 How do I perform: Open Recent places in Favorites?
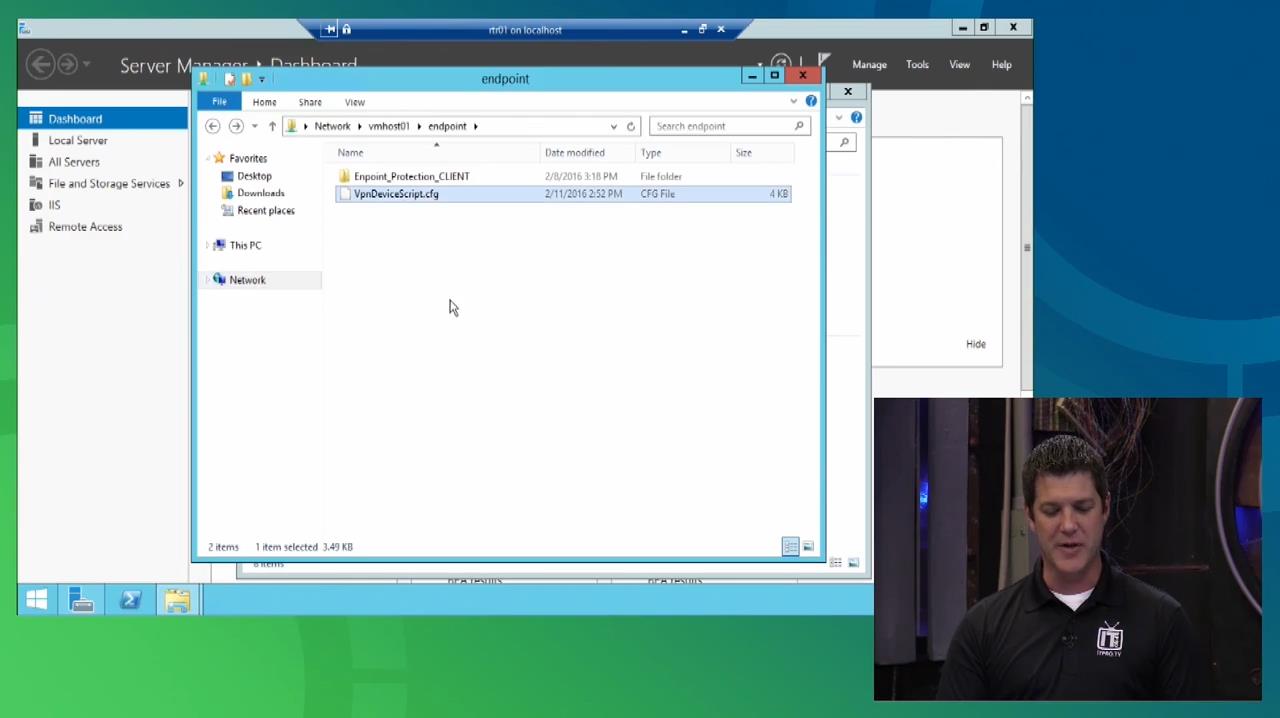(x=266, y=211)
